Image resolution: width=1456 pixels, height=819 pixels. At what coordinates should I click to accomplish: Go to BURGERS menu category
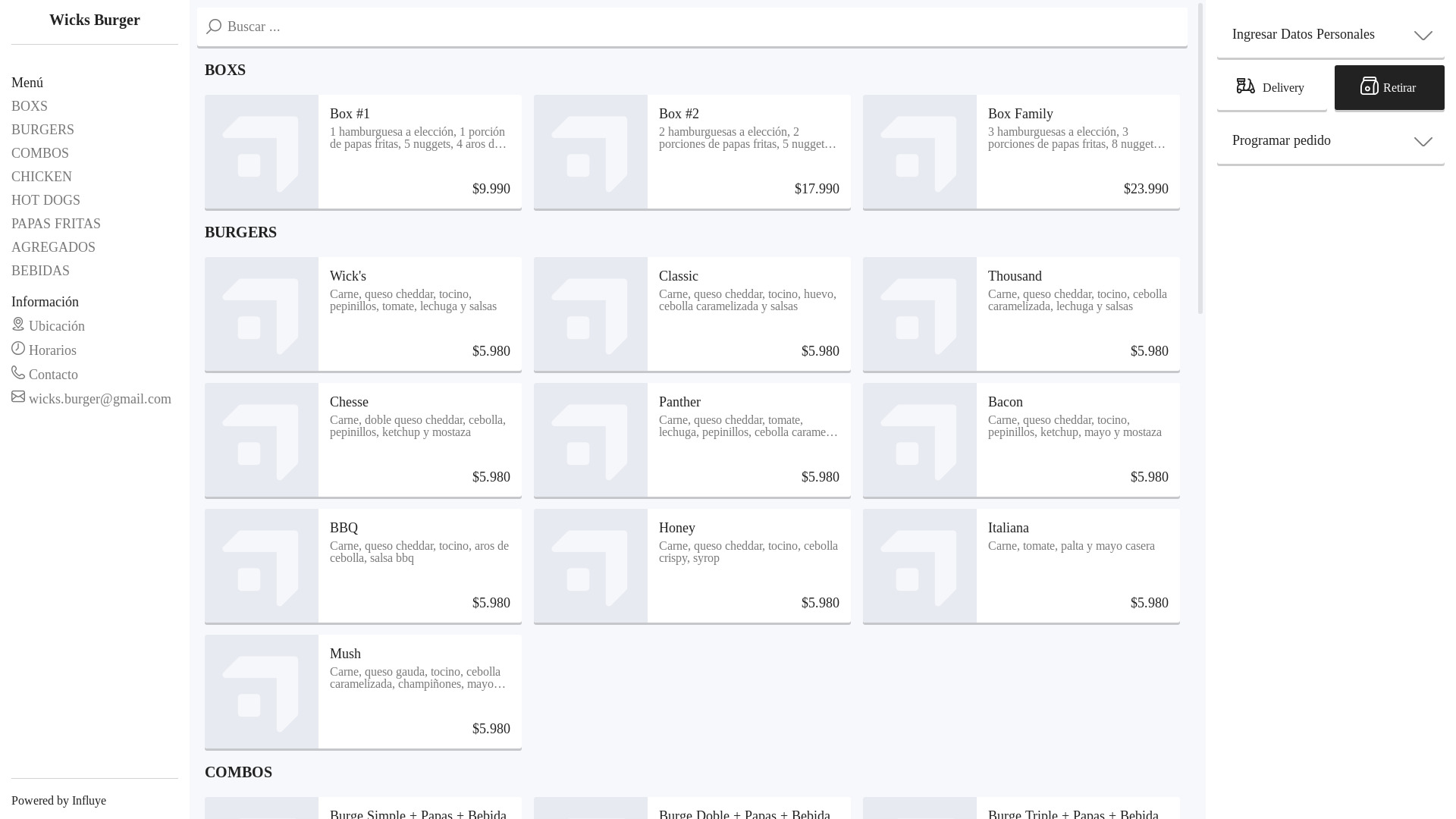[x=42, y=130]
